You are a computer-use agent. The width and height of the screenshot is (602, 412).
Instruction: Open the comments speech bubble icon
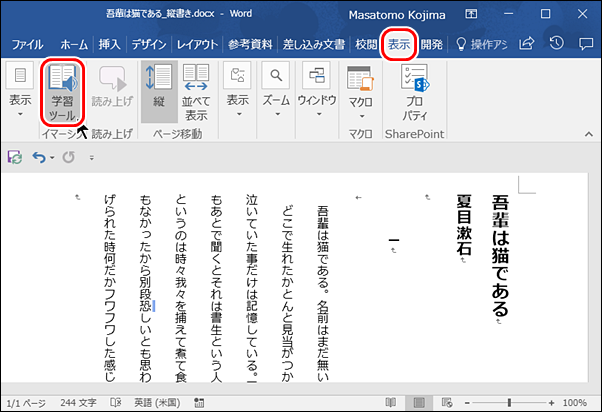coord(586,44)
